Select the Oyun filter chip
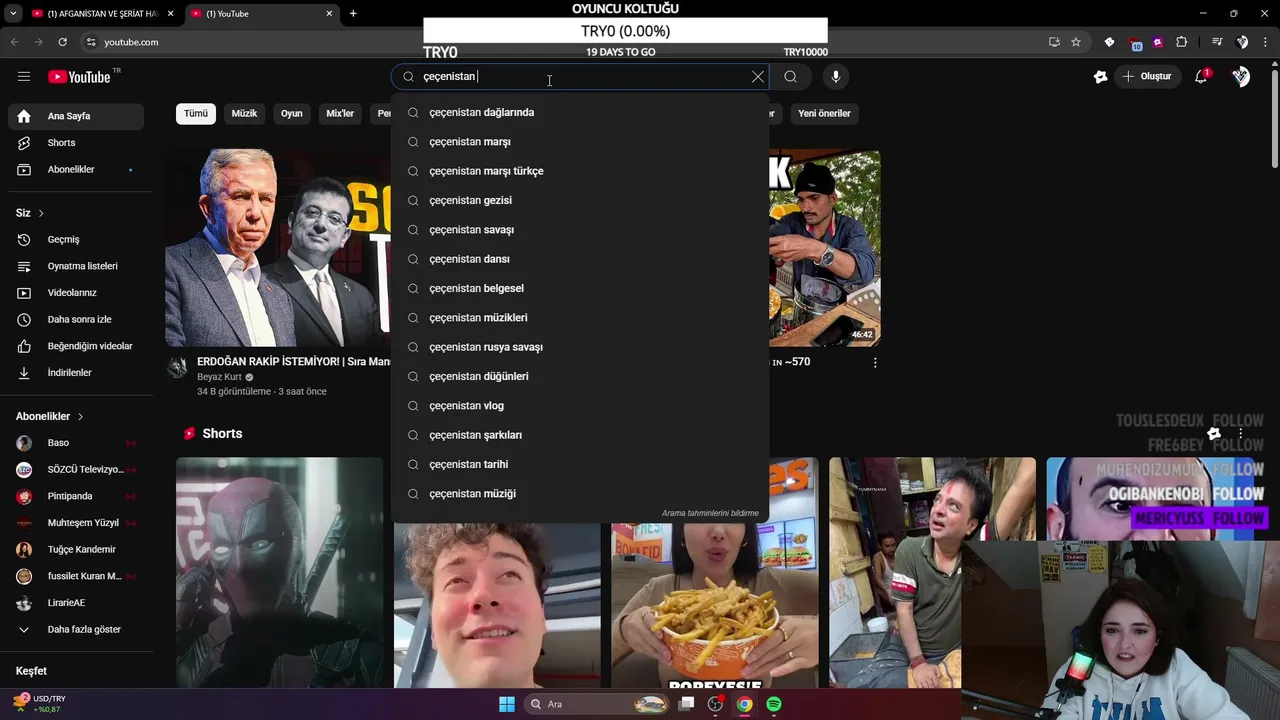 [x=291, y=113]
